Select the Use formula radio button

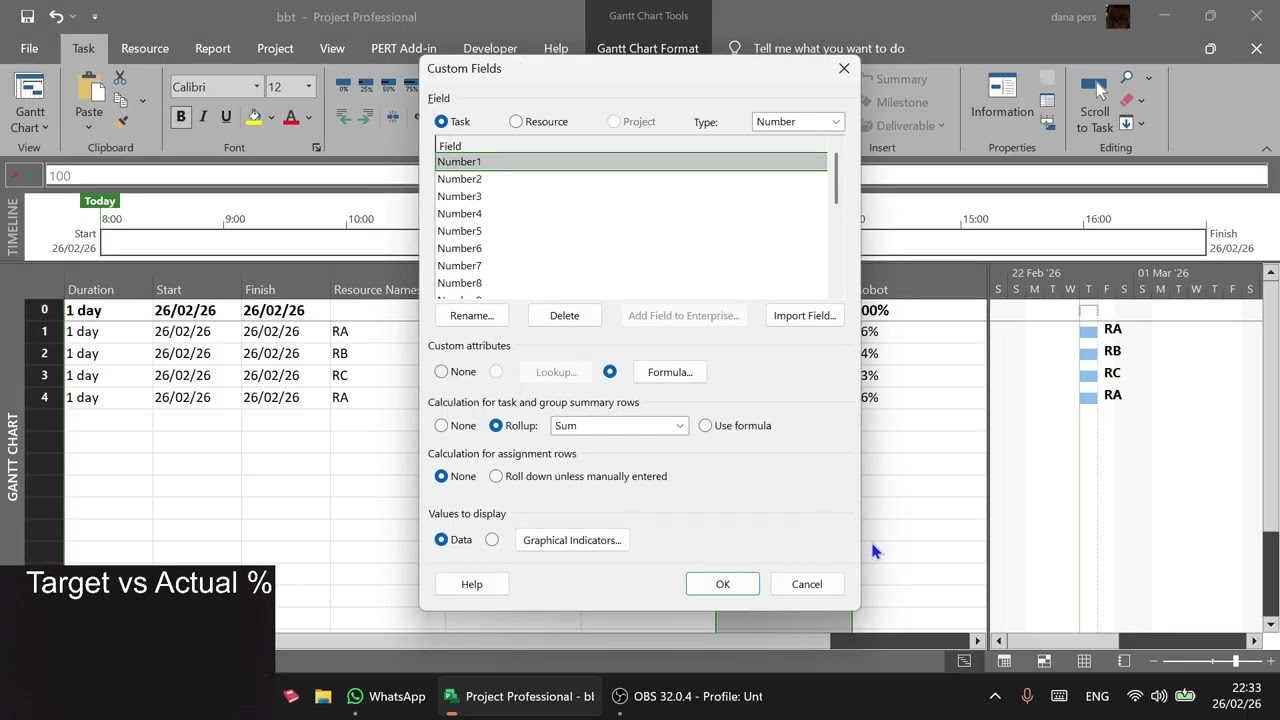pos(705,426)
